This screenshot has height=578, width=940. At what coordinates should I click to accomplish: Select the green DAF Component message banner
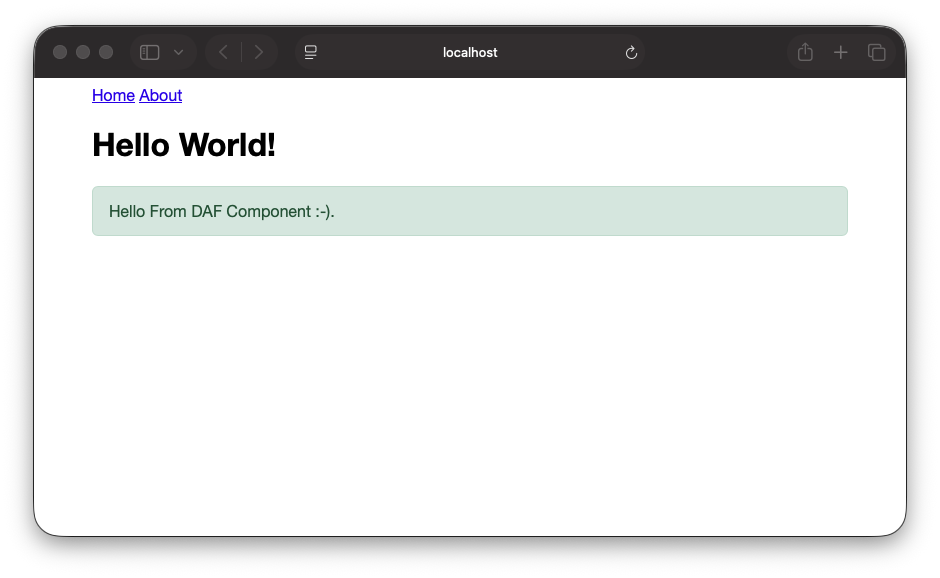470,211
